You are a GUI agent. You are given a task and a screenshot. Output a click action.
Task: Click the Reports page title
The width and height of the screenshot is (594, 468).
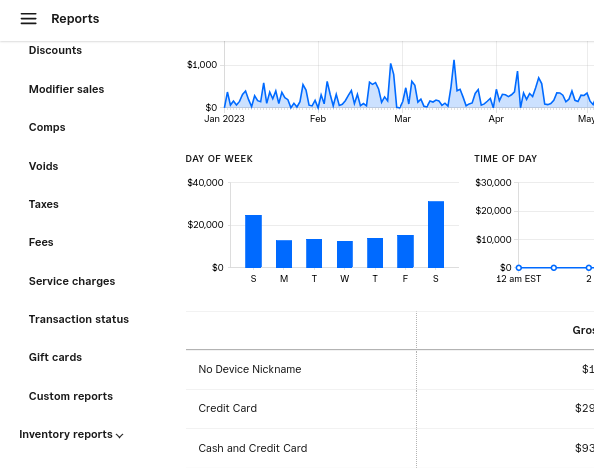tap(75, 19)
